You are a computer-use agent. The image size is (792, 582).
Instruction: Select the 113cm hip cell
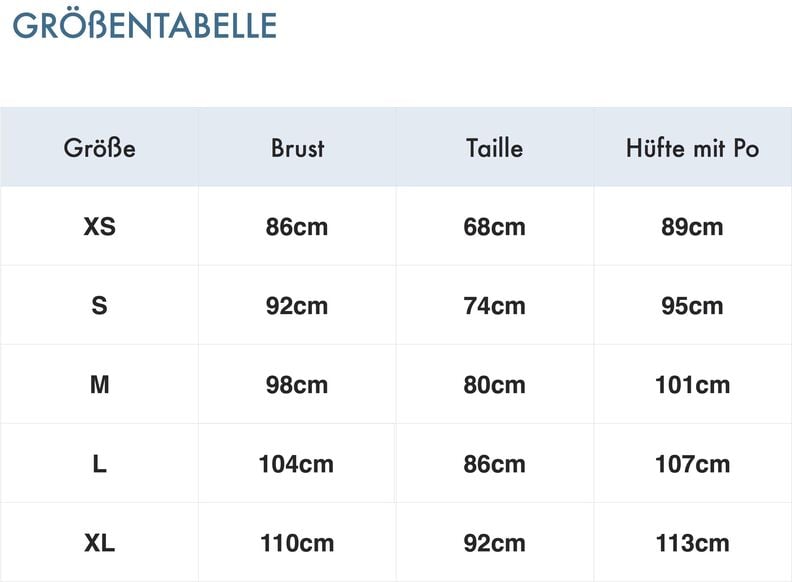tap(692, 543)
